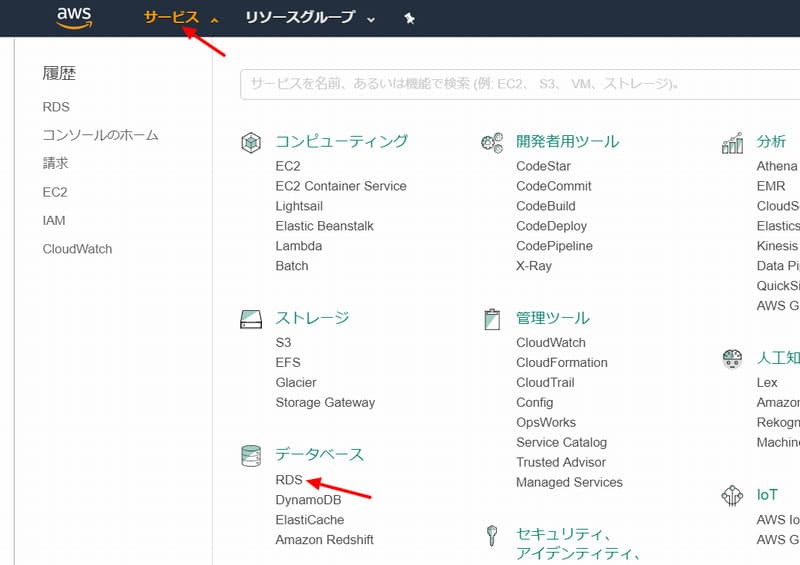Image resolution: width=800 pixels, height=565 pixels.
Task: Click the 分析 chart icon
Action: [x=732, y=143]
